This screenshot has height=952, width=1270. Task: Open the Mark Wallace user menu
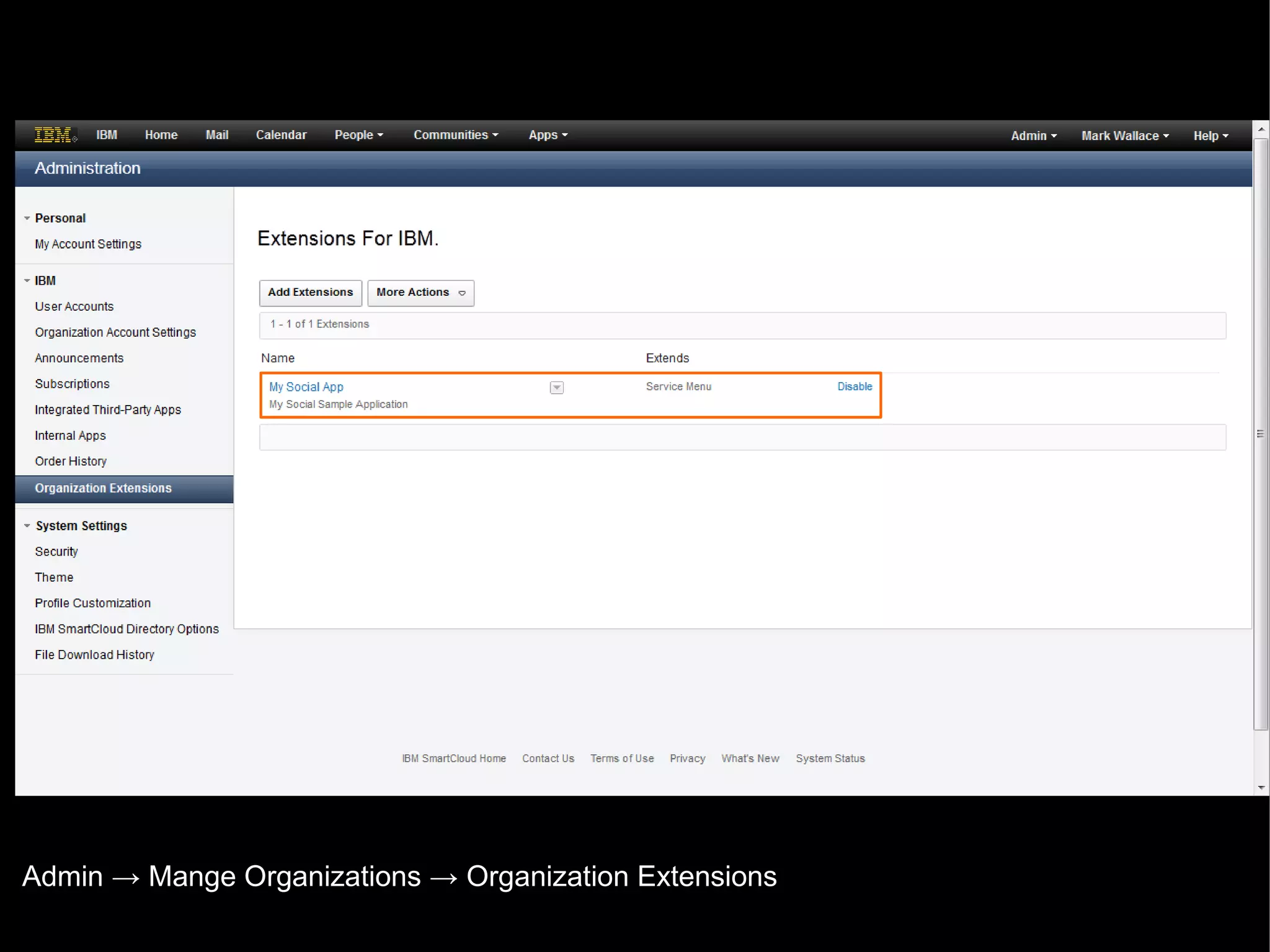click(1125, 136)
